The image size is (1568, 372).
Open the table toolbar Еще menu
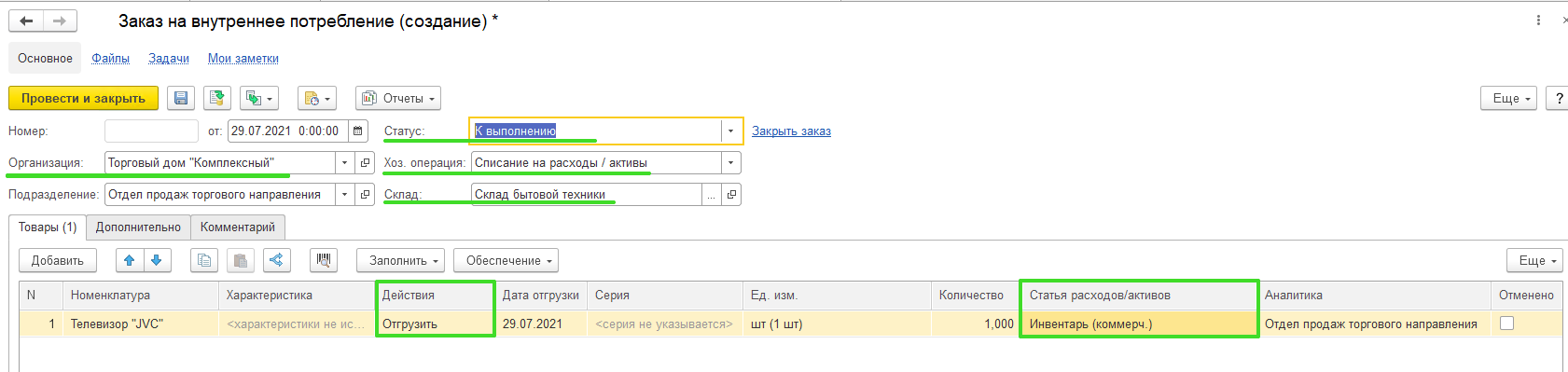[1535, 260]
